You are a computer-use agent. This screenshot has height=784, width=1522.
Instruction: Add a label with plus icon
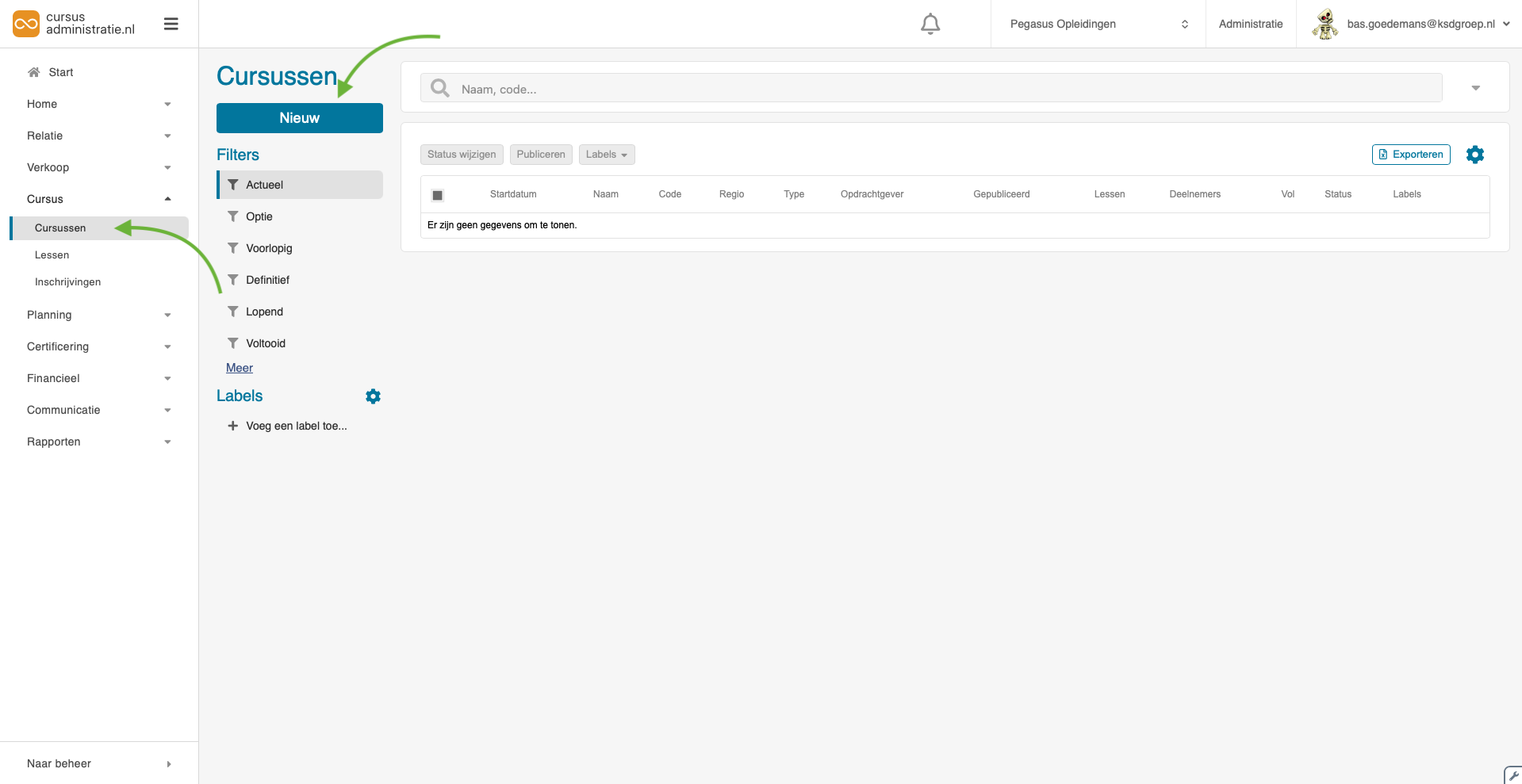(233, 426)
